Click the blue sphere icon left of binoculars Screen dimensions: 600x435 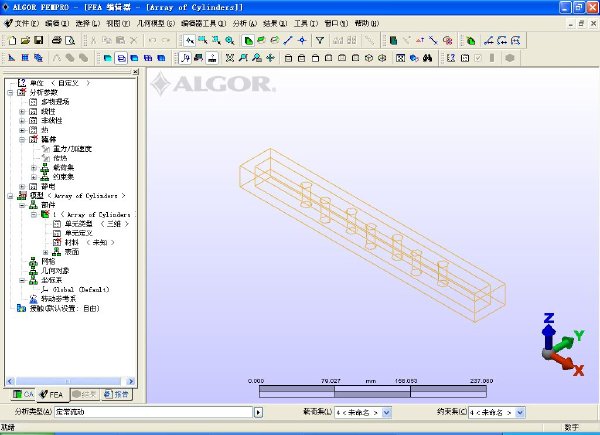[414, 58]
